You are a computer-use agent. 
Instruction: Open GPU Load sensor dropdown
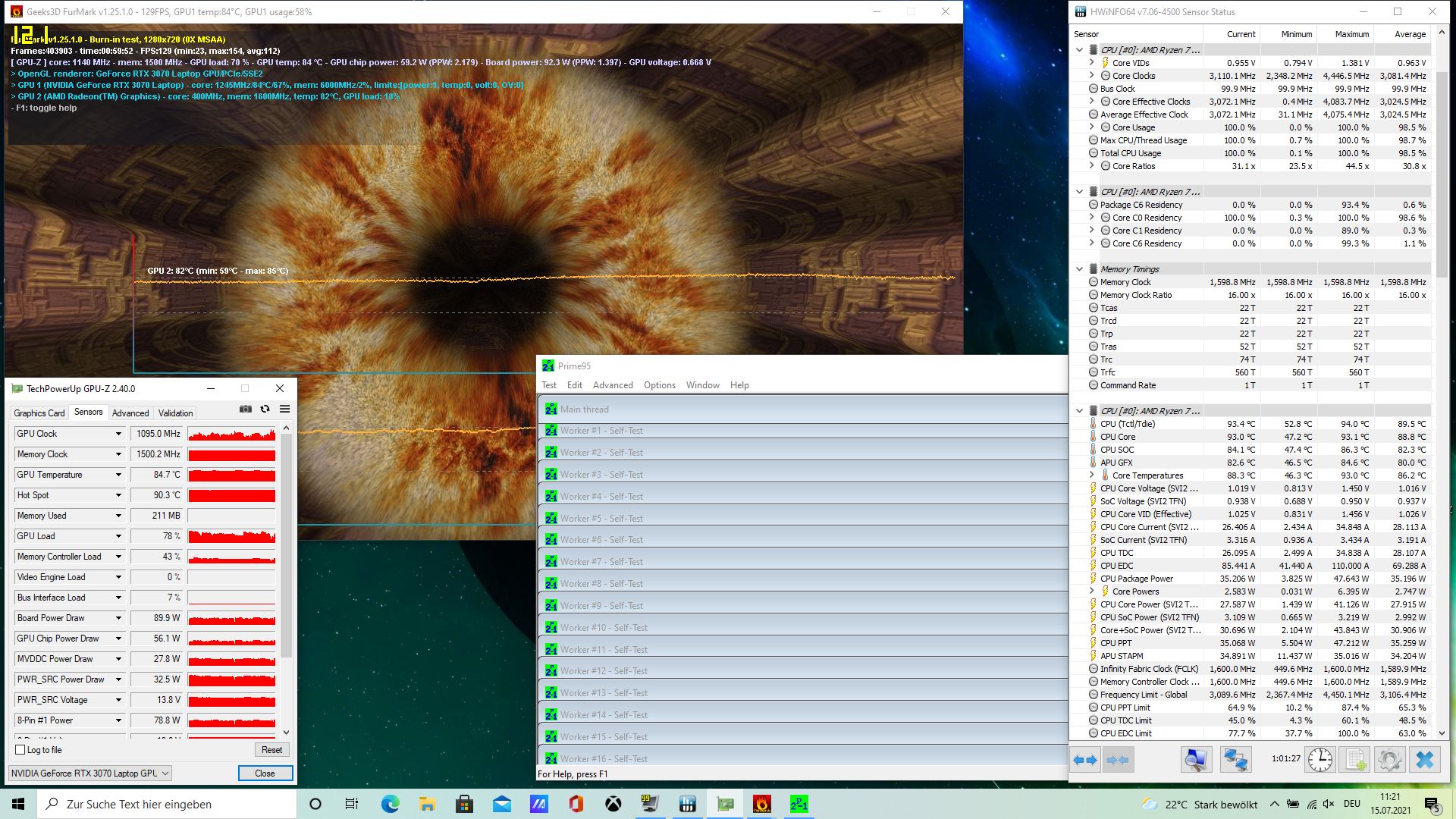118,536
